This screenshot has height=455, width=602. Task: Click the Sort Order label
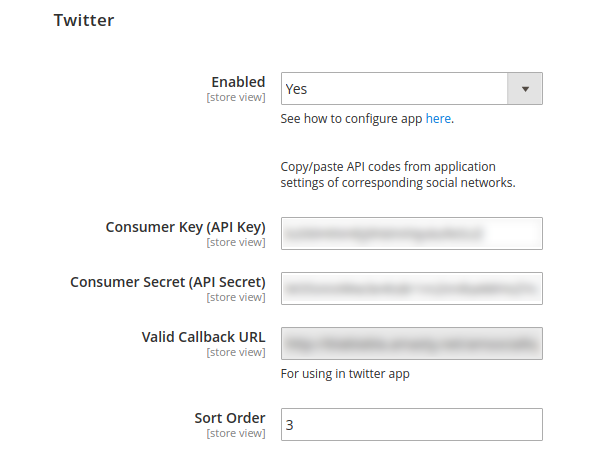[x=230, y=418]
